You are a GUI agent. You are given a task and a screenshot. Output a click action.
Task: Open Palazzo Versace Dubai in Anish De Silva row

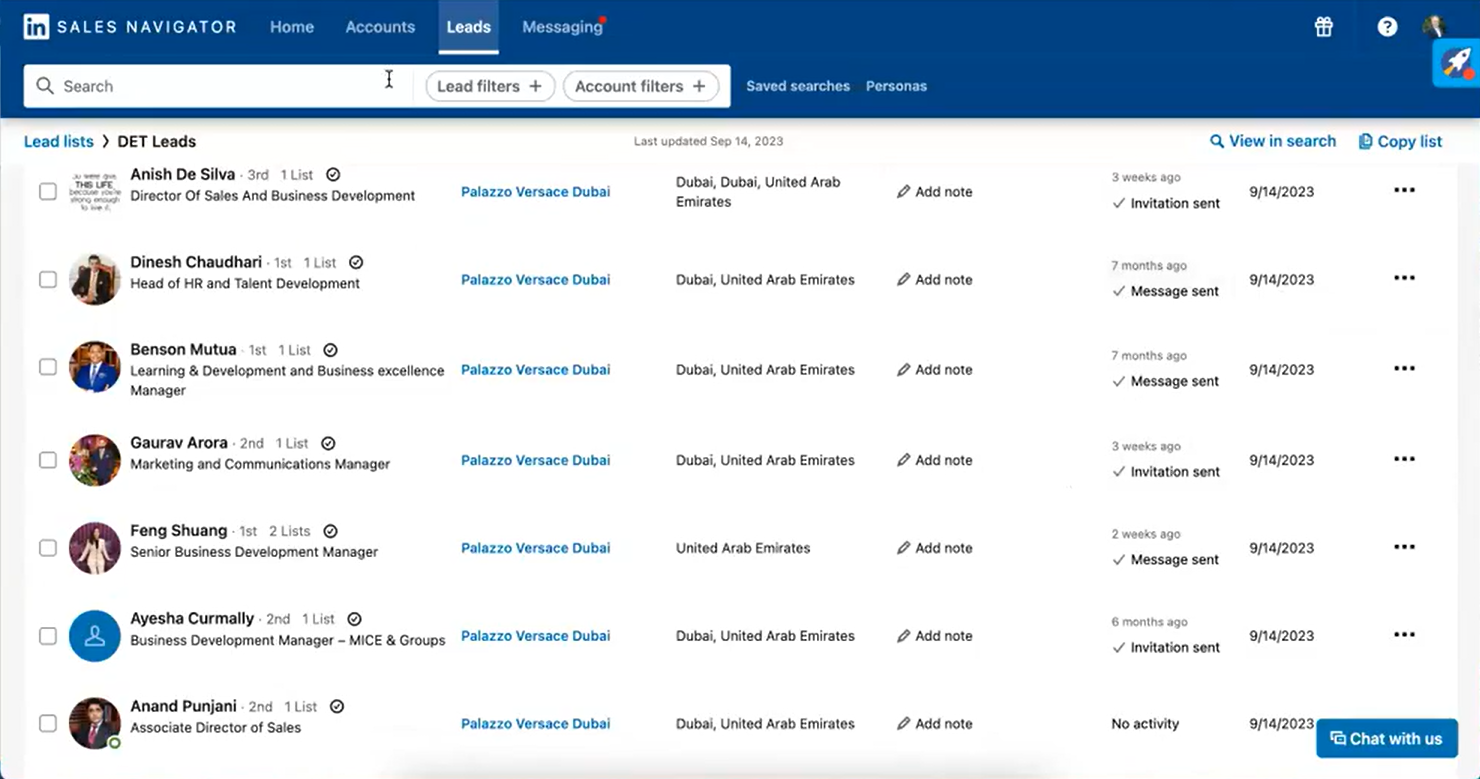(x=535, y=191)
